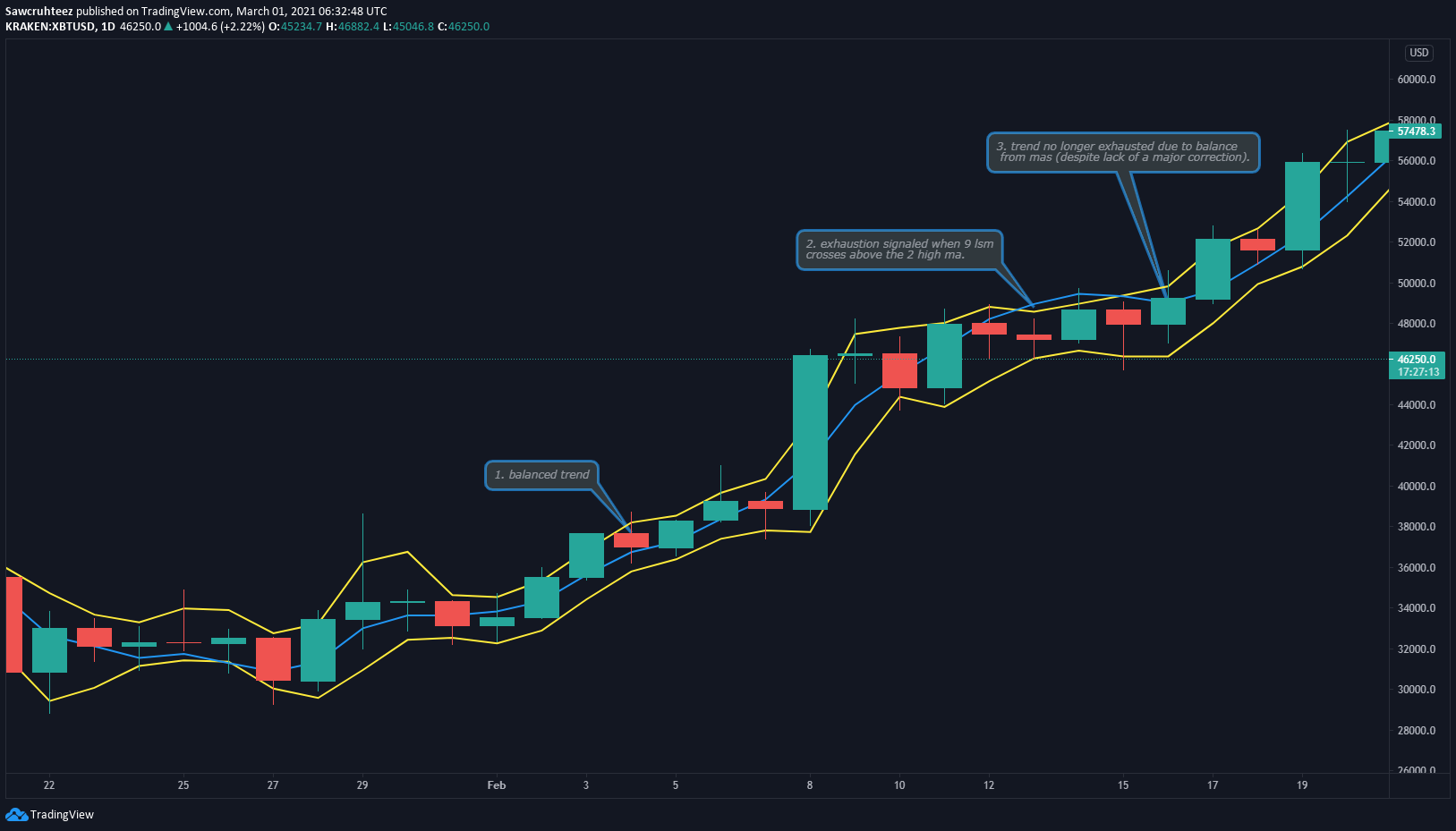Select the USD currency label

[x=1419, y=53]
